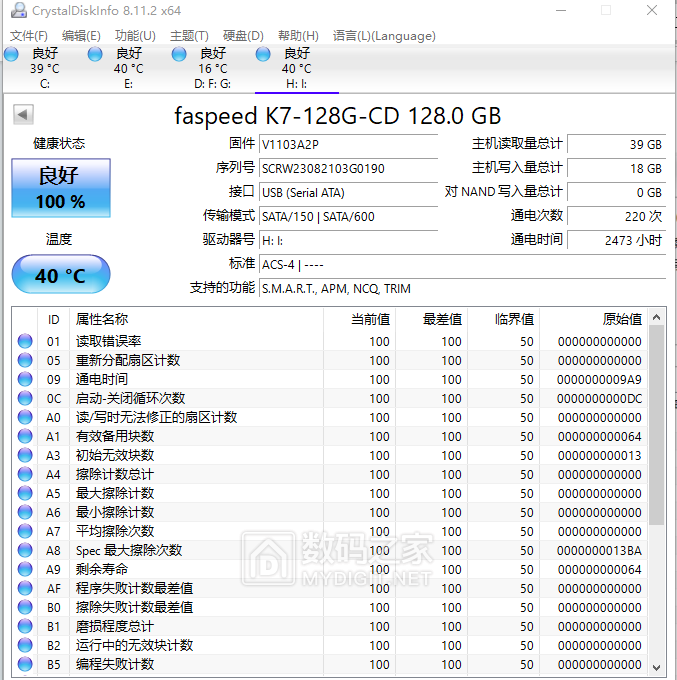The image size is (677, 680).
Task: Click the ID column header
Action: point(53,320)
